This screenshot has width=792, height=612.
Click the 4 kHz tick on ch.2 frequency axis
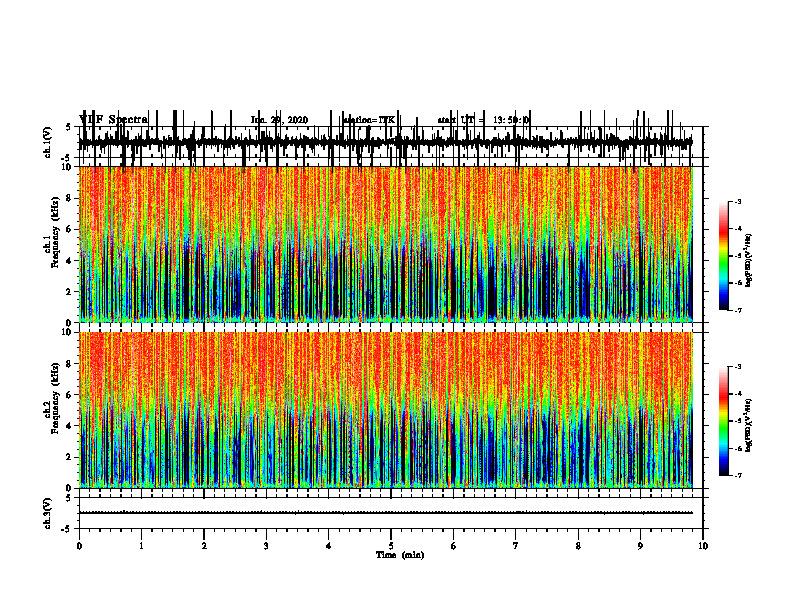click(70, 426)
